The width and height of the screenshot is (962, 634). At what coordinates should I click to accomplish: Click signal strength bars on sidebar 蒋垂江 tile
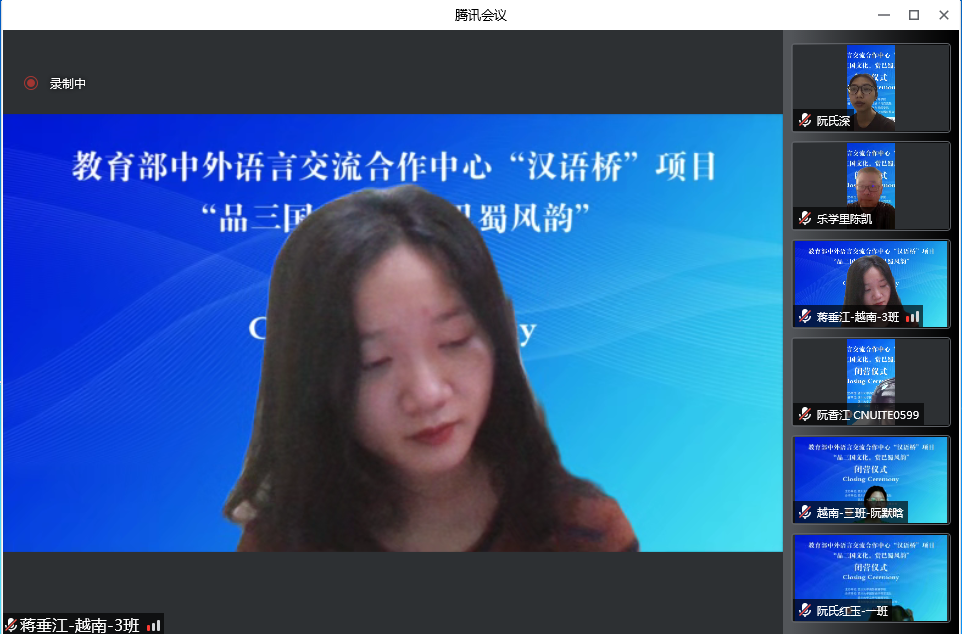[x=913, y=317]
